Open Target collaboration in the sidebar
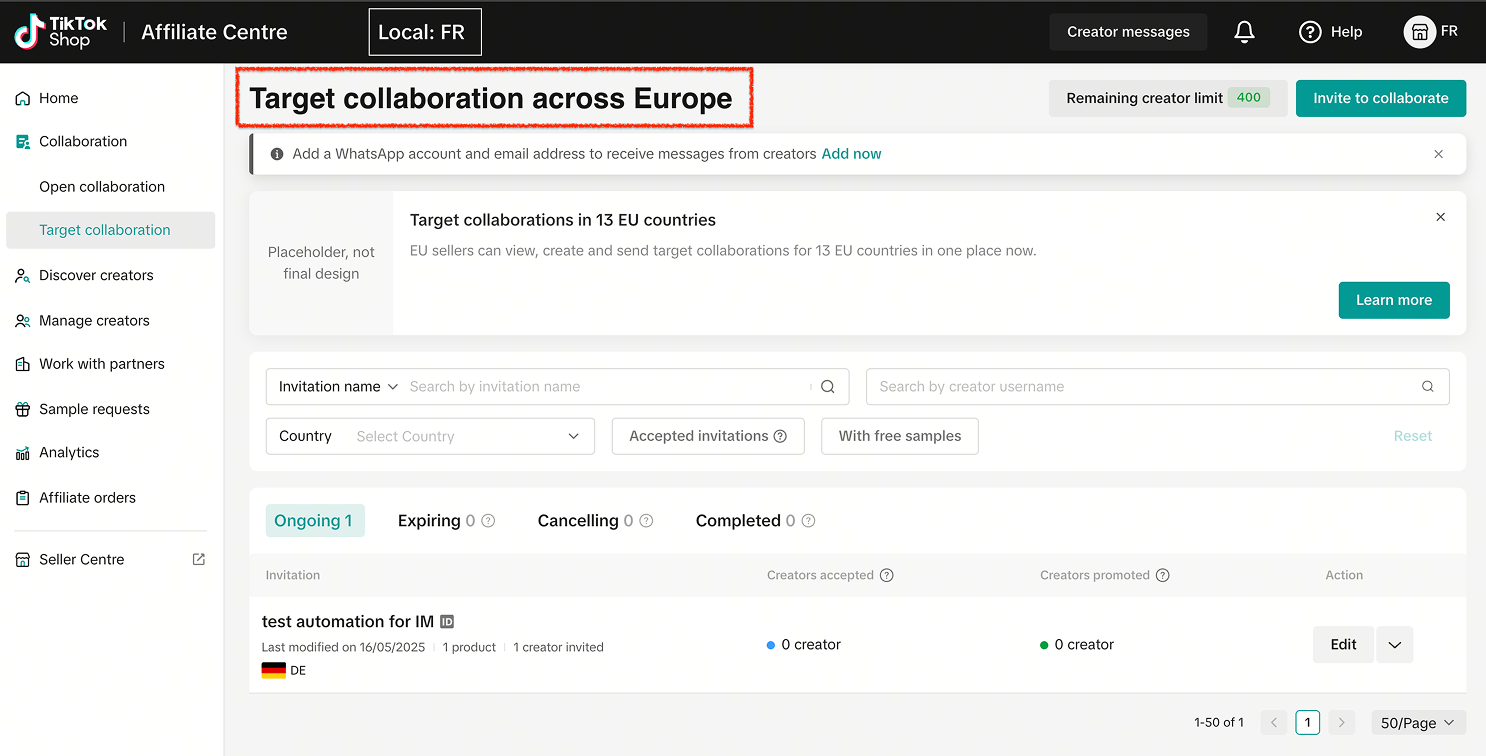 [110, 230]
